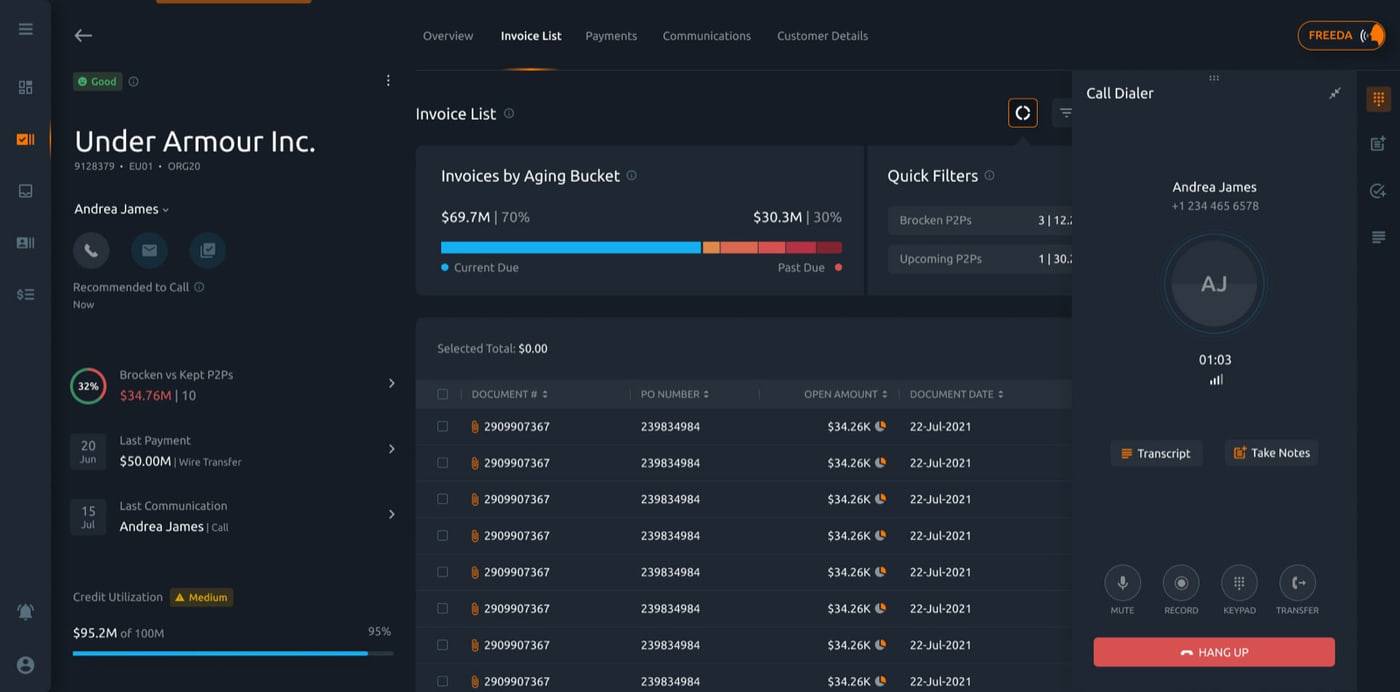Expand Brocken vs Kept P2Ps details

click(x=391, y=384)
